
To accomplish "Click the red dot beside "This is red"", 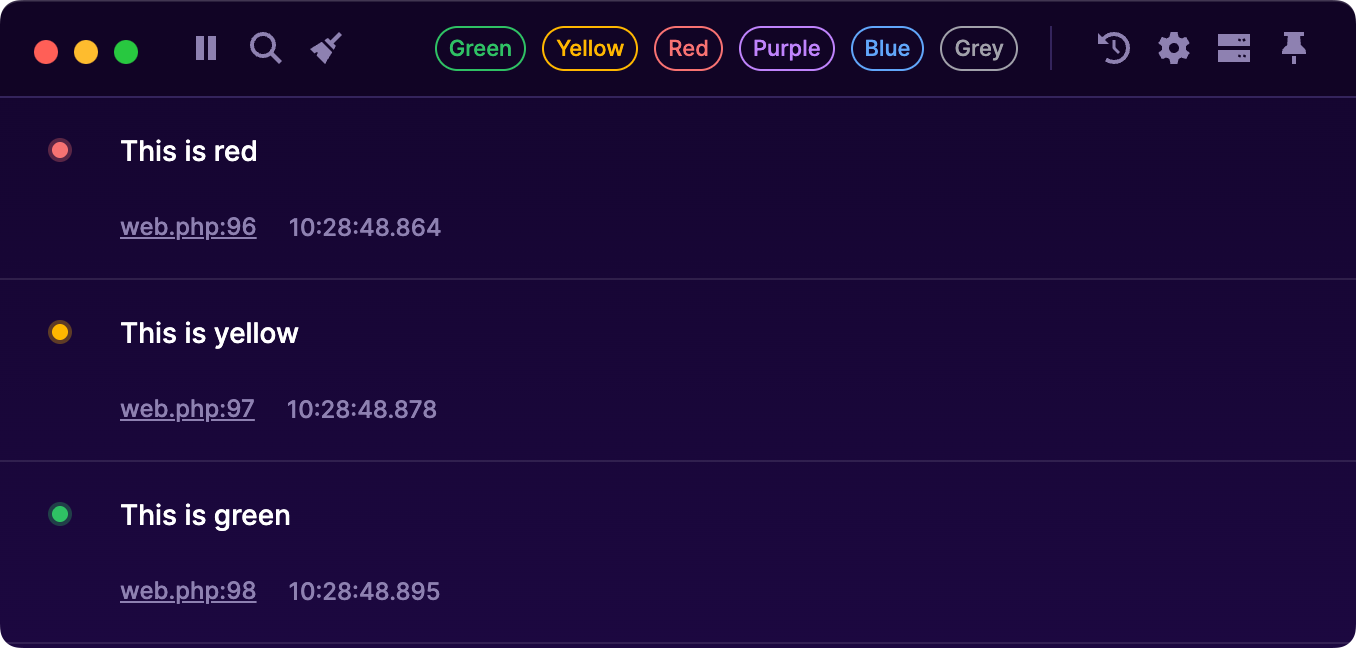I will pos(60,151).
